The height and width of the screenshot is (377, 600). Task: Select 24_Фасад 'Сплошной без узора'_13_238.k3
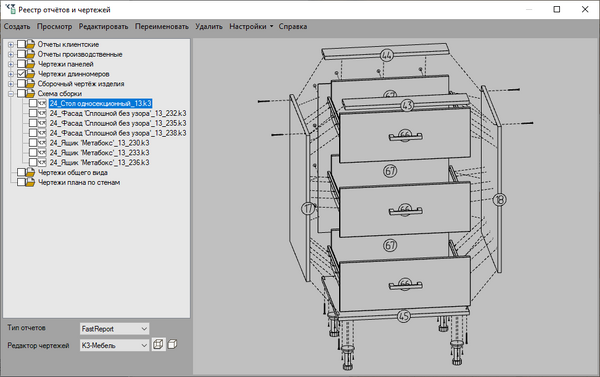[x=118, y=133]
